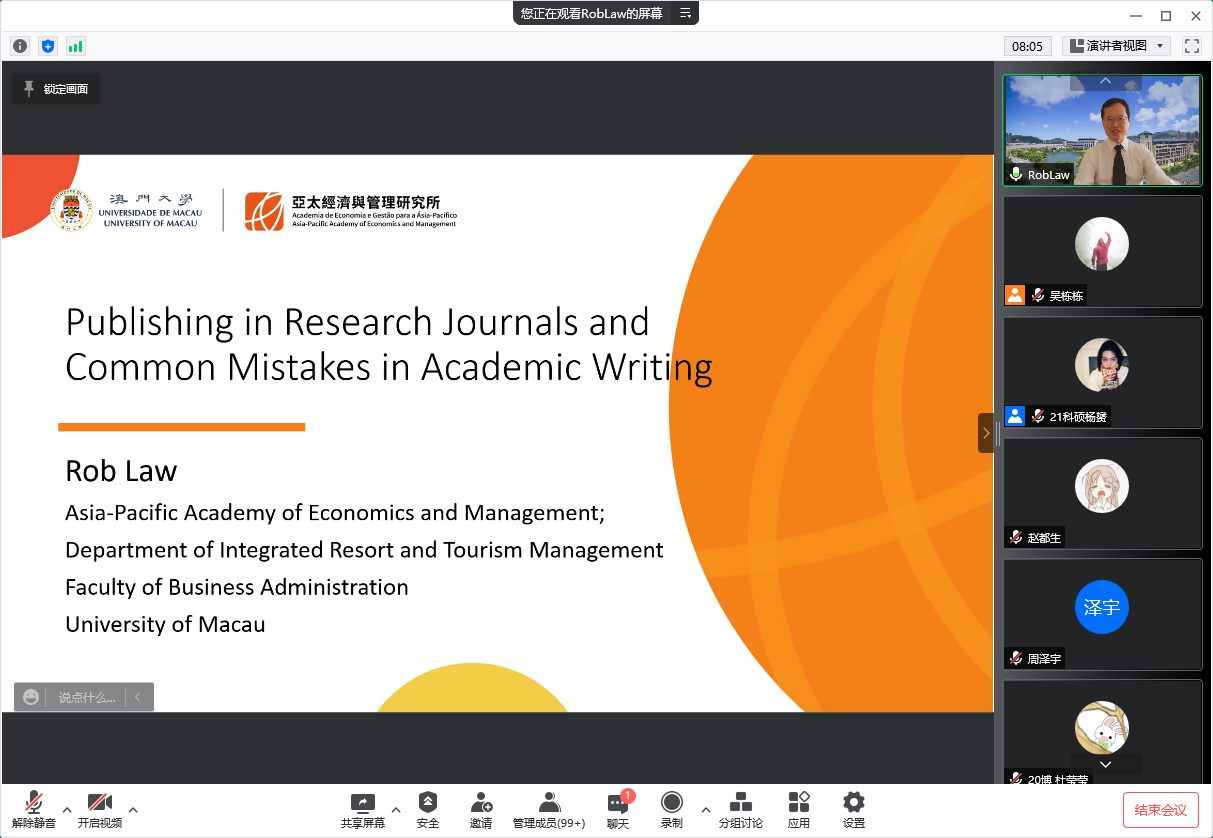
Task: Click the meeting info icon
Action: [20, 46]
